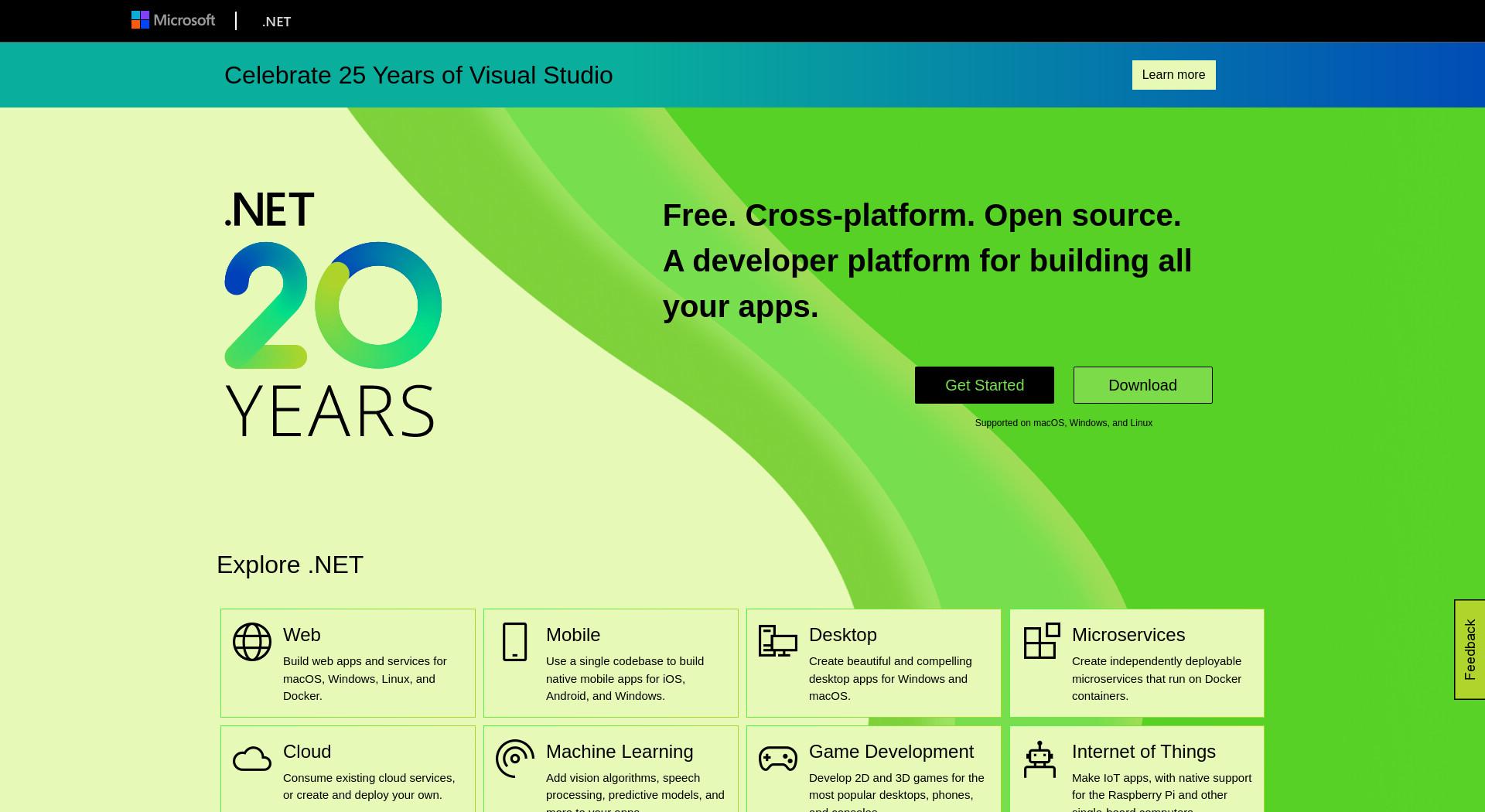The height and width of the screenshot is (812, 1485).
Task: Click 'Explore .NET' heading
Action: 290,565
